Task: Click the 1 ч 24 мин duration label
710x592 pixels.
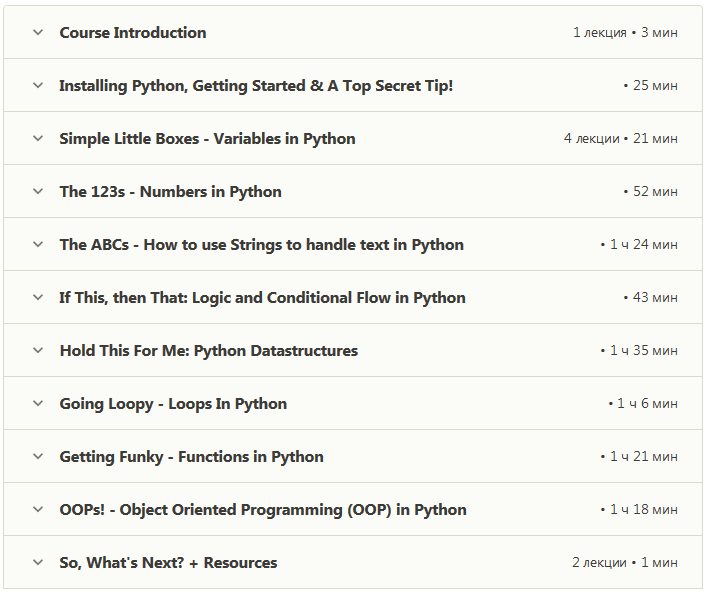Action: pyautogui.click(x=643, y=245)
